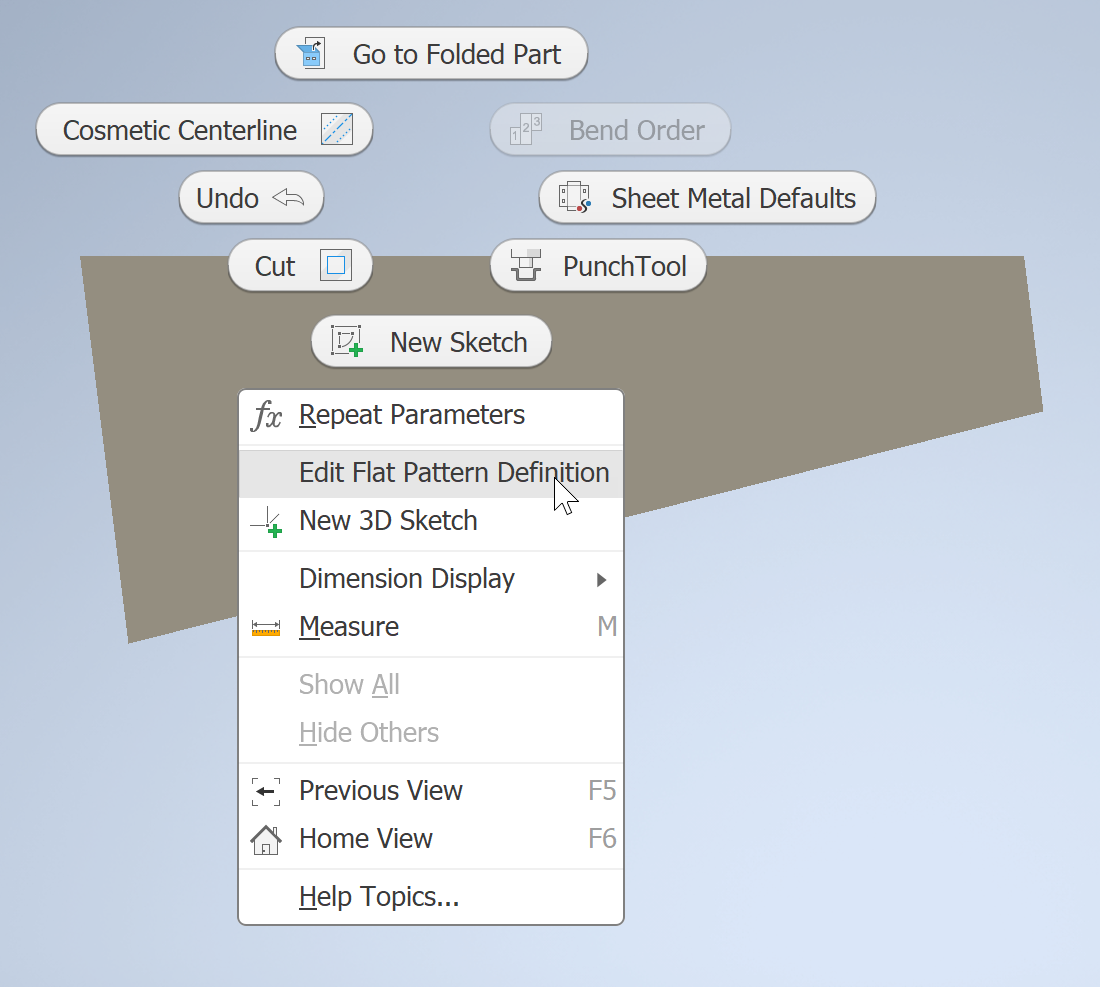Screen dimensions: 1100x987
Task: Choose Edit Flat Pattern Definition
Action: (454, 473)
